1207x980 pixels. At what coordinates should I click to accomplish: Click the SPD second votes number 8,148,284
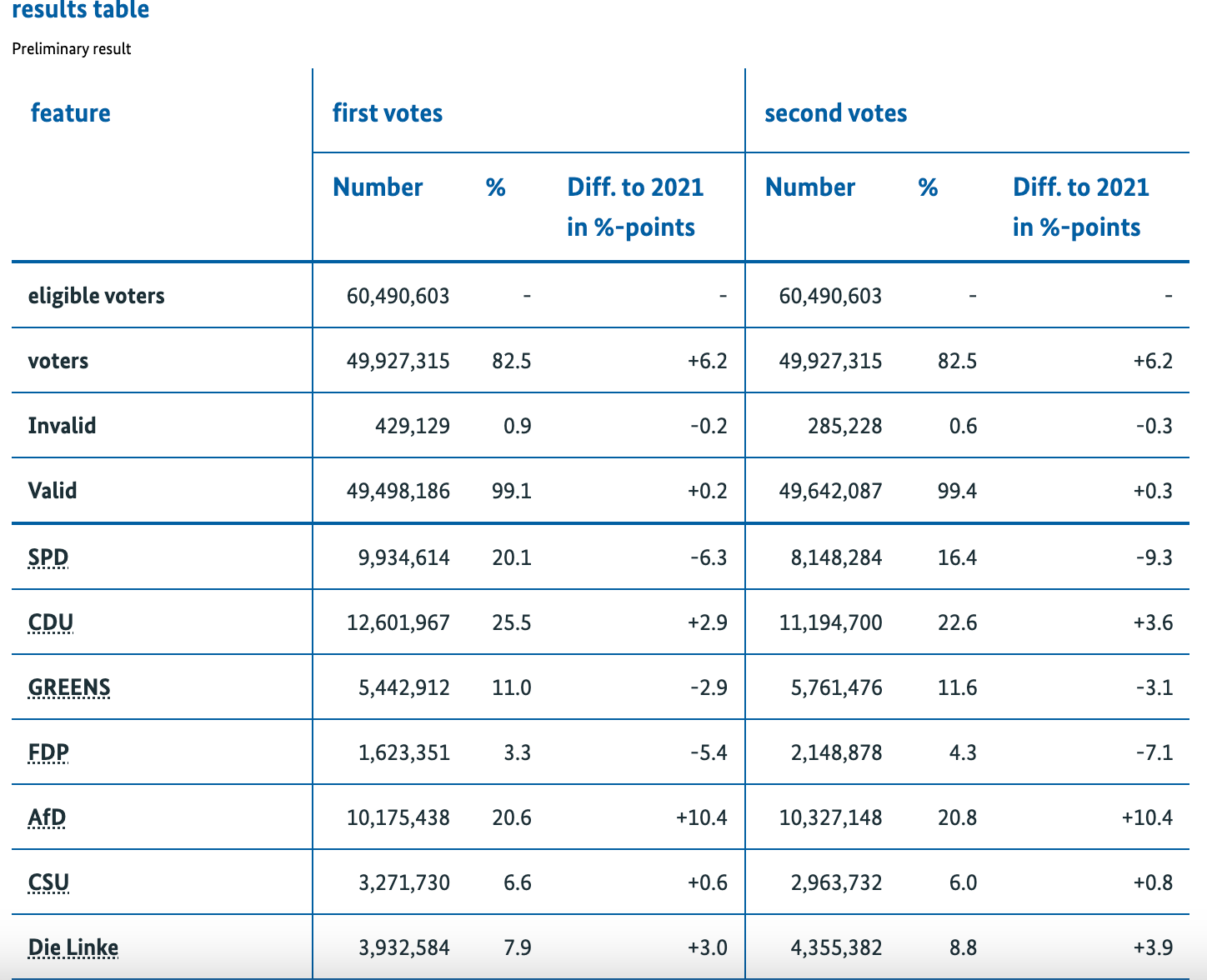837,557
